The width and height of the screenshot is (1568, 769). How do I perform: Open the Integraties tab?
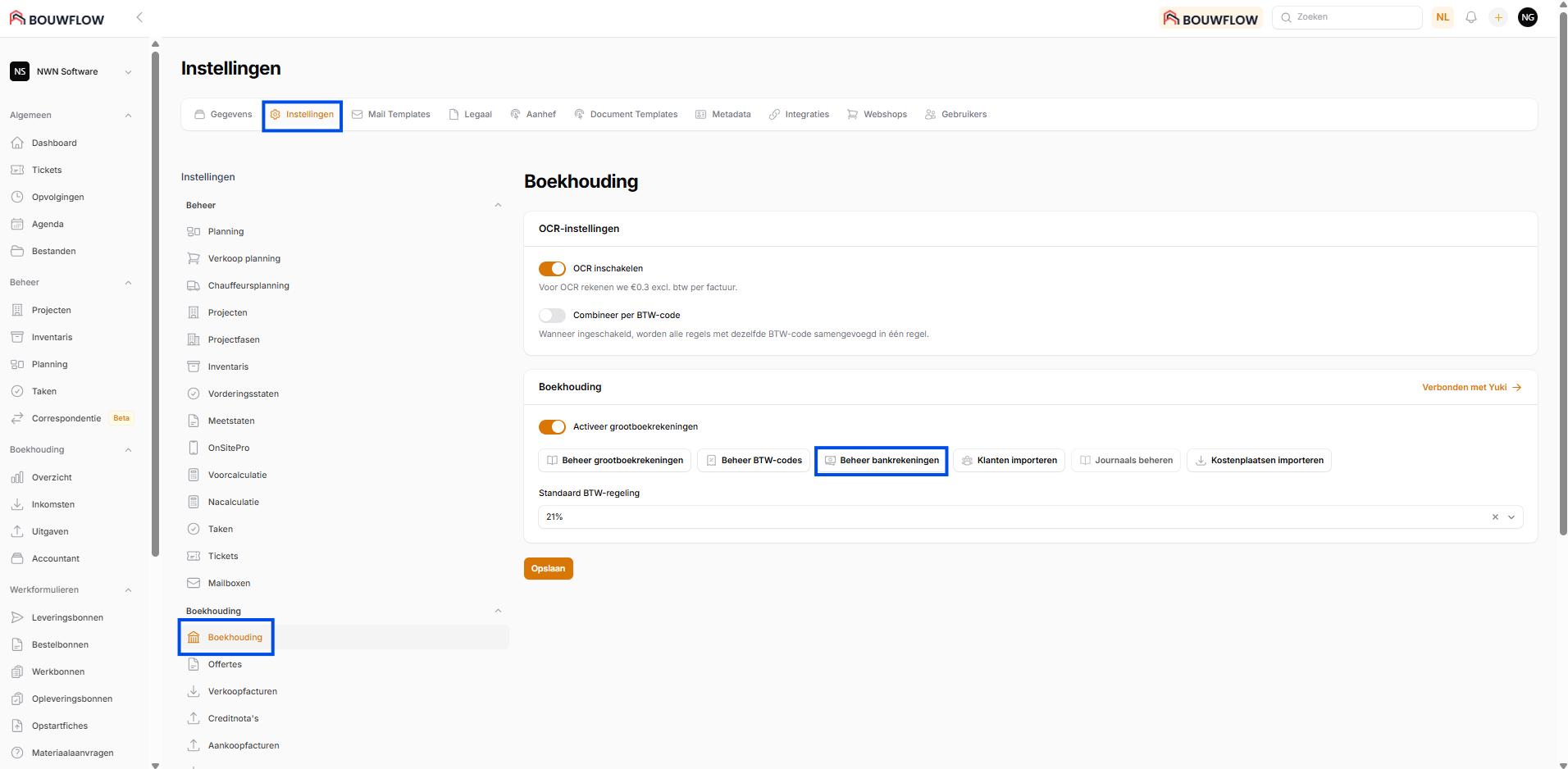tap(800, 115)
